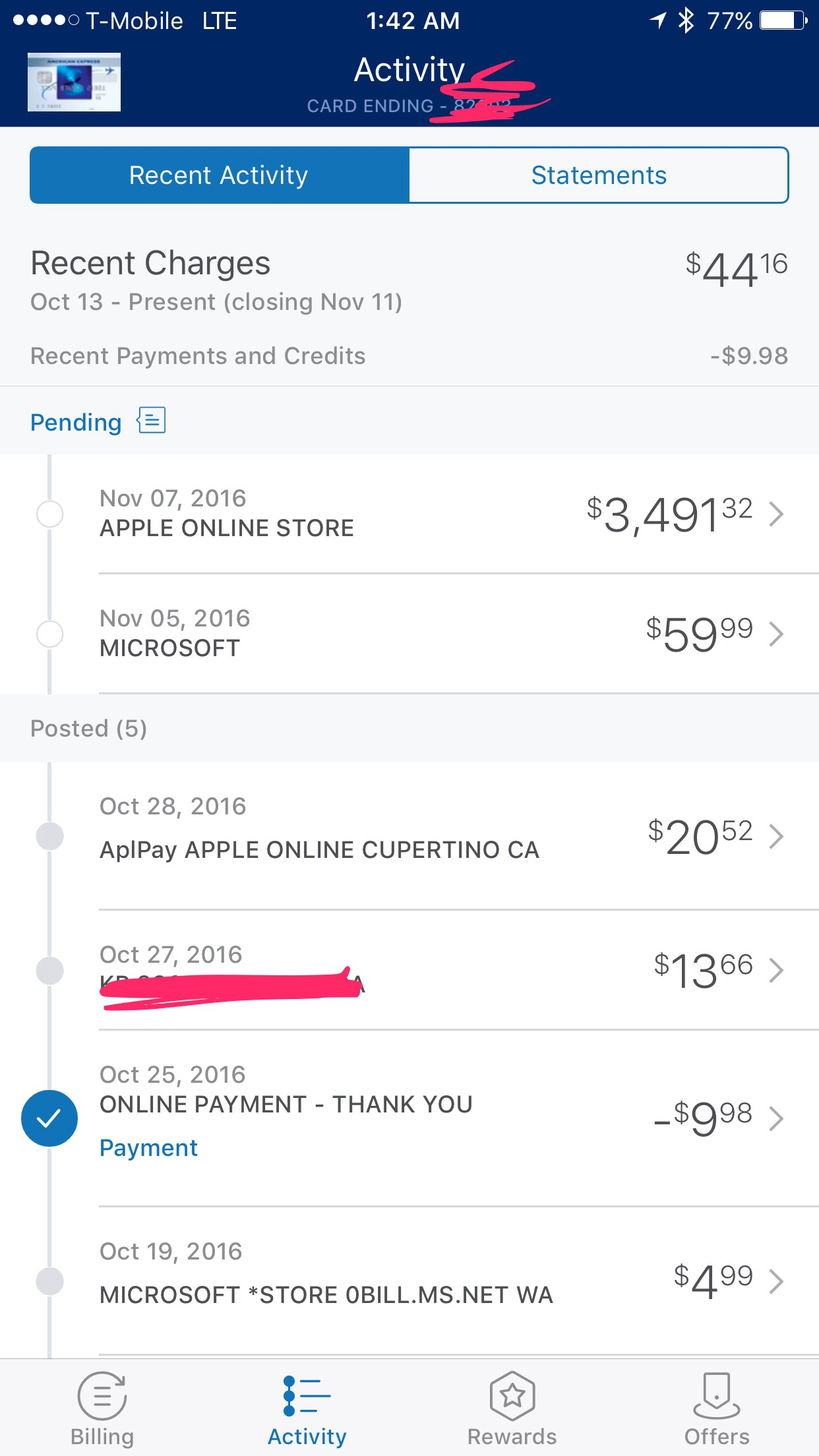Tap the battery indicator icon
This screenshot has width=819, height=1456.
tap(783, 21)
